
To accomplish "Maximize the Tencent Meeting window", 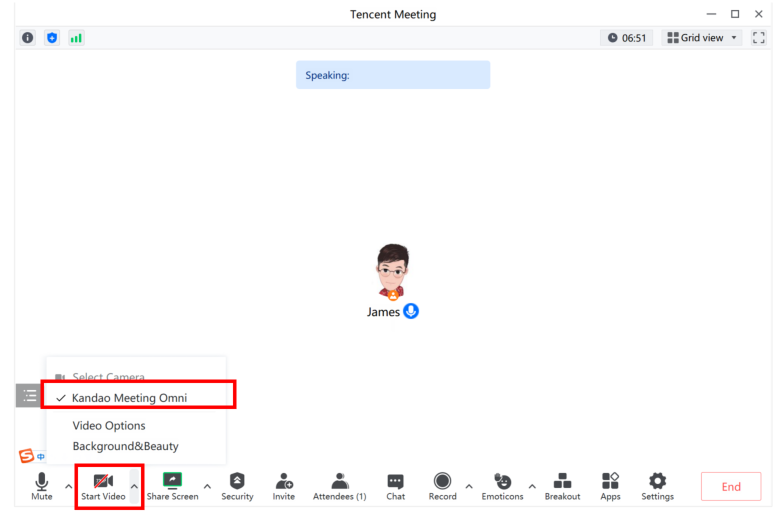I will point(735,14).
